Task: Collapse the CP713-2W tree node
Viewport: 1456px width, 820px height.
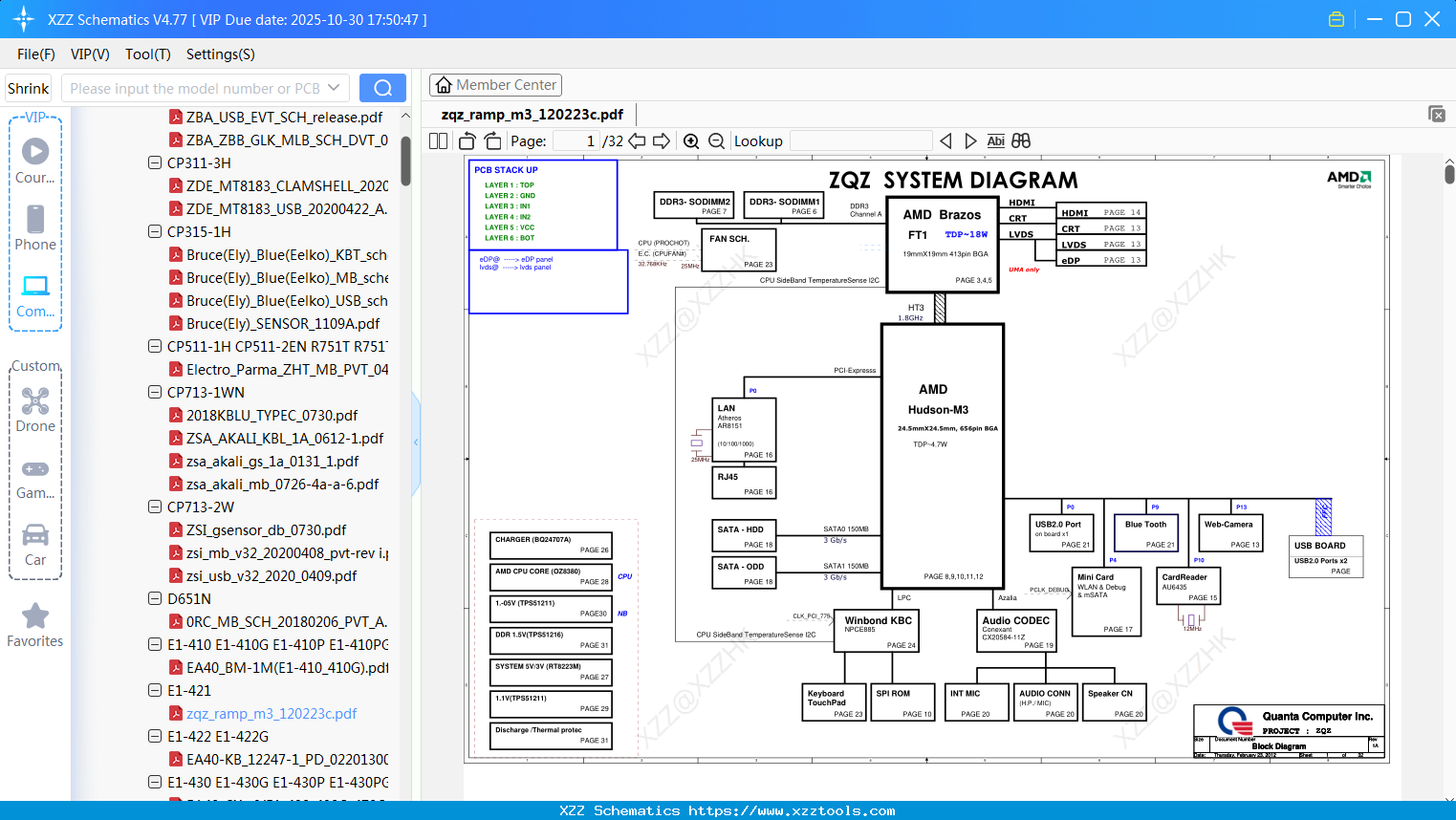Action: (155, 507)
